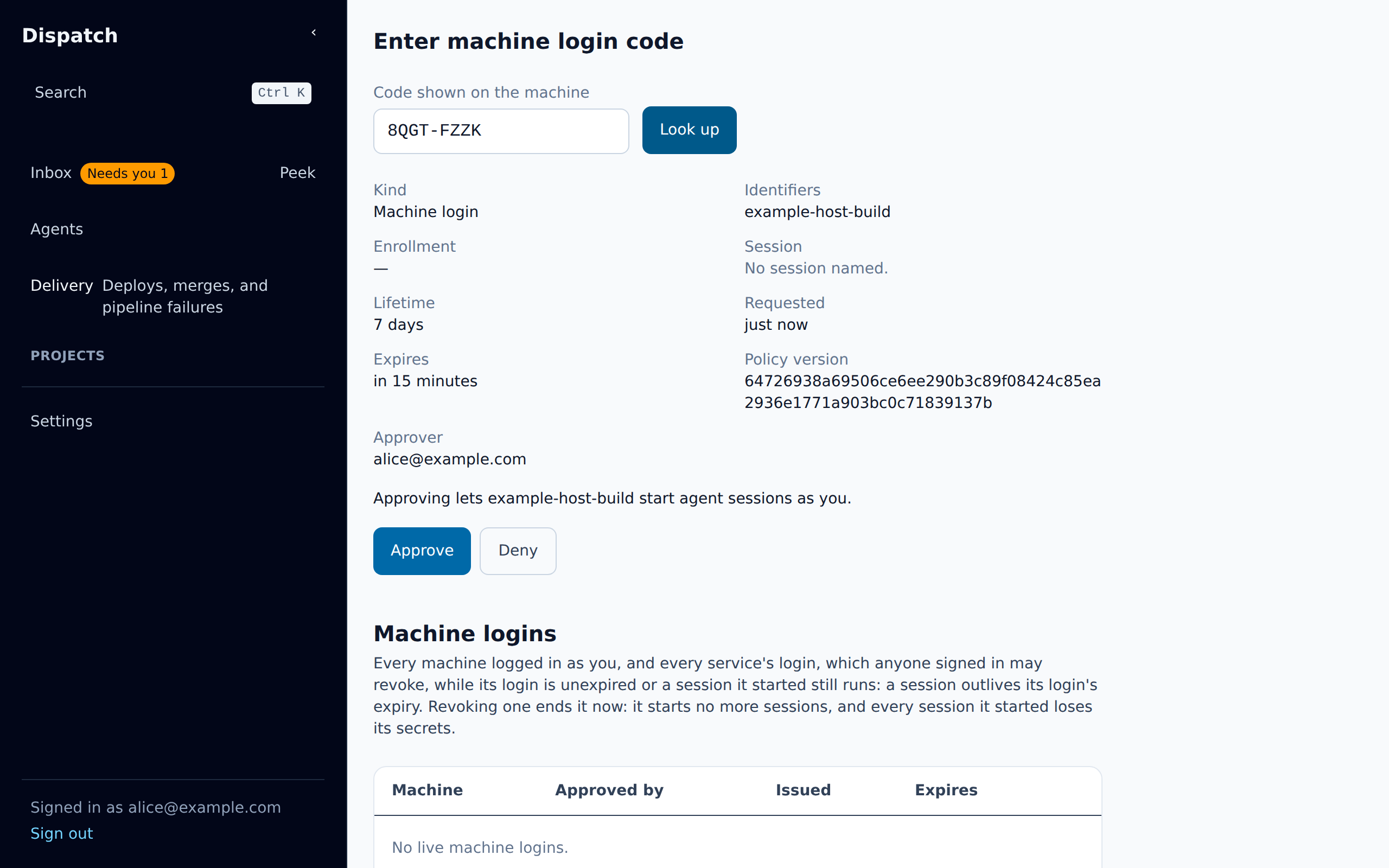Select the policy version hash text
1389x868 pixels.
tap(922, 392)
